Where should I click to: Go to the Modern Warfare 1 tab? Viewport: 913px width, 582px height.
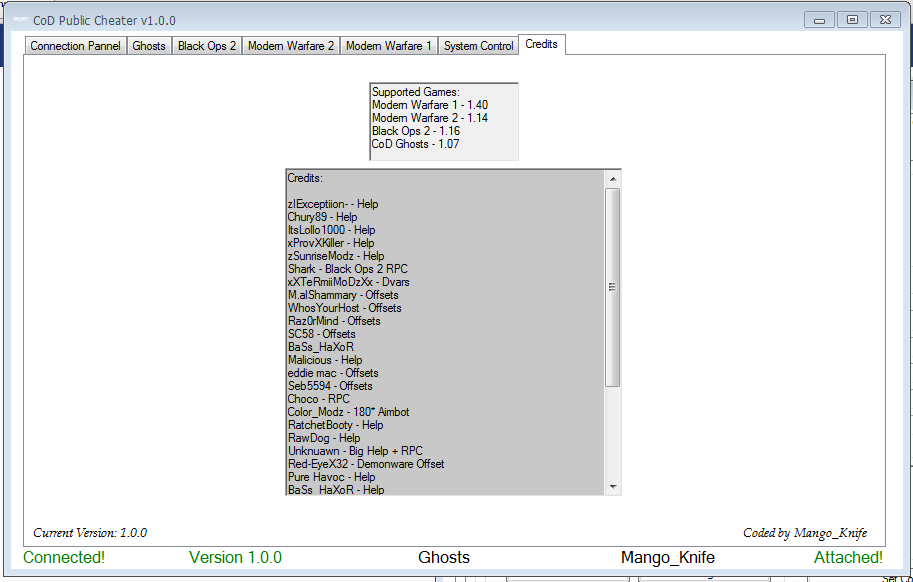tap(388, 46)
